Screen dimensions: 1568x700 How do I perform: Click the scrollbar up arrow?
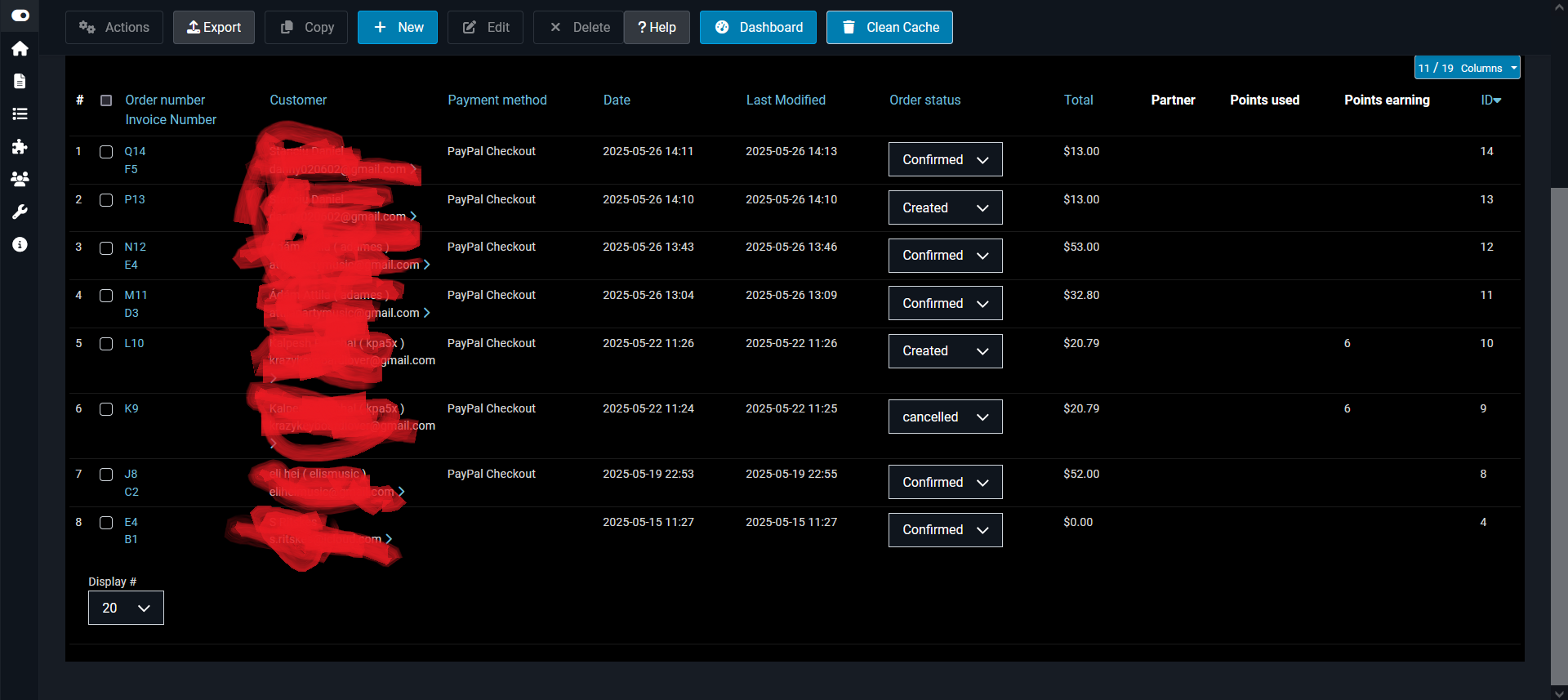click(x=1559, y=7)
